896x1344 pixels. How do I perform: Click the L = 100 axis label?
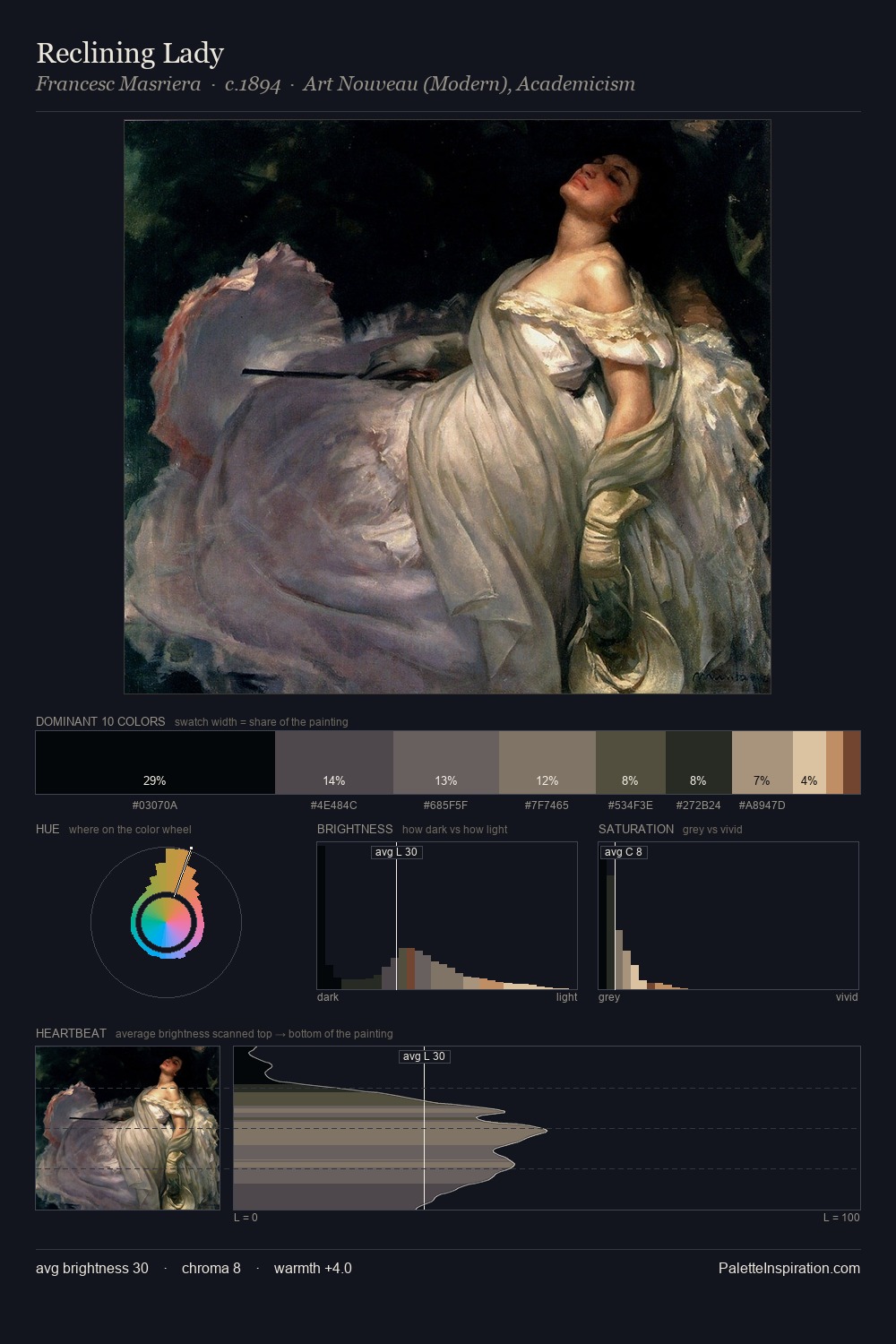pyautogui.click(x=841, y=1218)
